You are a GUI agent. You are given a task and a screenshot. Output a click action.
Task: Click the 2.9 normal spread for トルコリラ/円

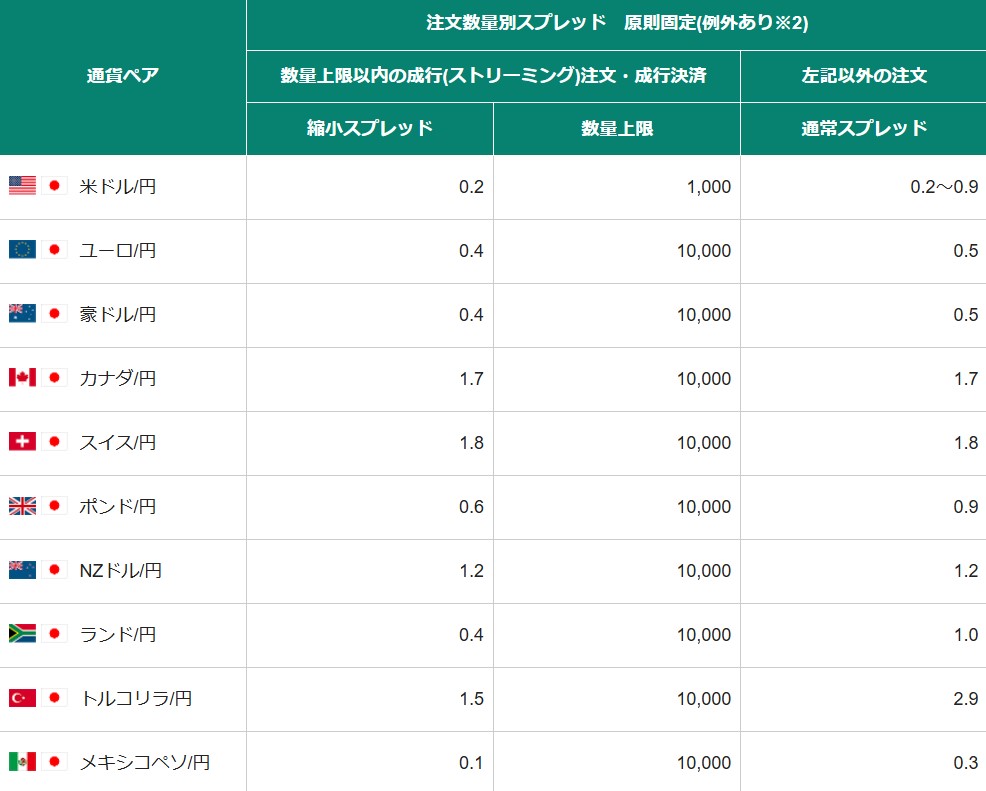click(x=966, y=699)
